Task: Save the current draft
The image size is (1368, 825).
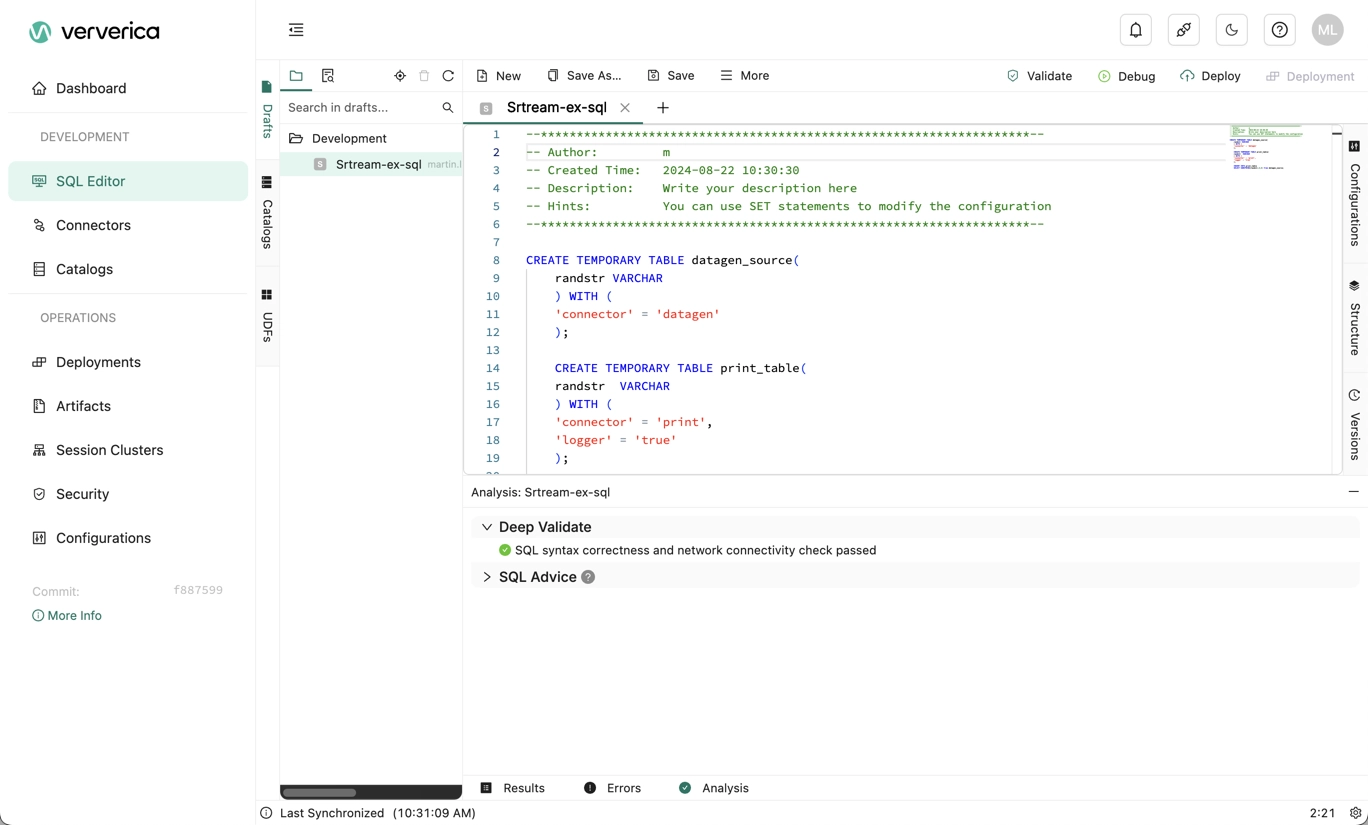Action: 671,76
